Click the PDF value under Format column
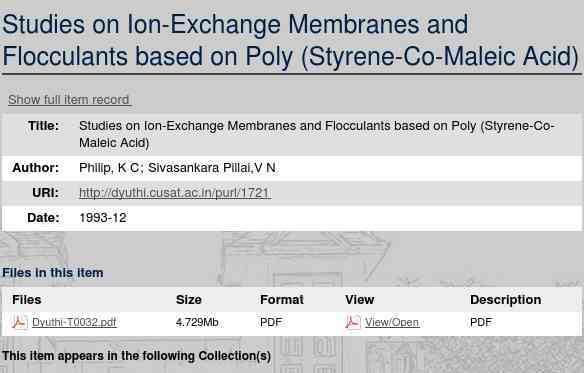The width and height of the screenshot is (584, 373). pyautogui.click(x=271, y=322)
